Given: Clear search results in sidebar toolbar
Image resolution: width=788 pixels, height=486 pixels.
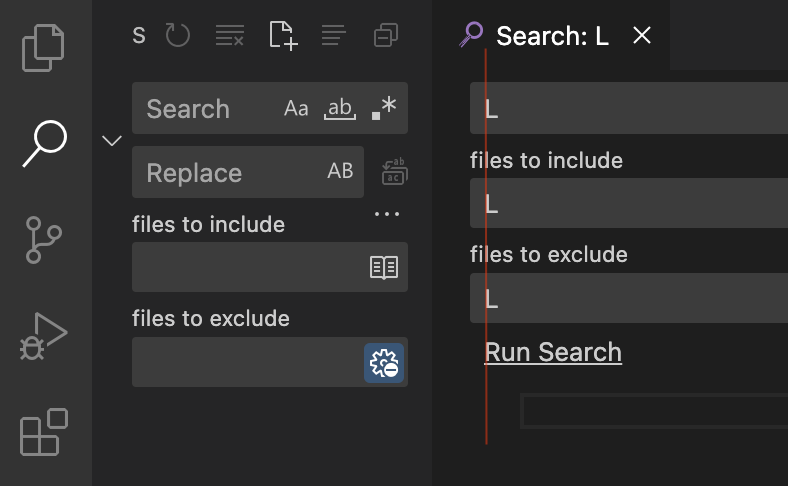Looking at the screenshot, I should coord(230,35).
